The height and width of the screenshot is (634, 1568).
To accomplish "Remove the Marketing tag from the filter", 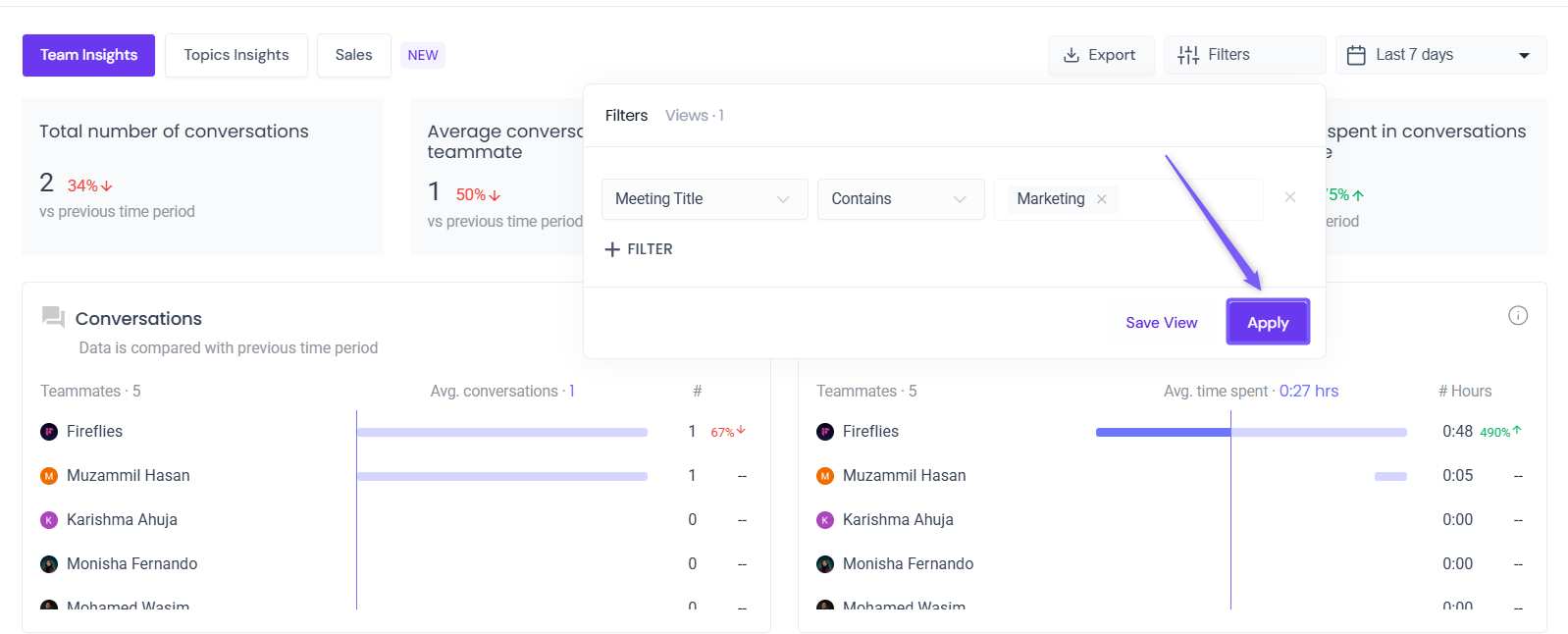I will point(1102,199).
